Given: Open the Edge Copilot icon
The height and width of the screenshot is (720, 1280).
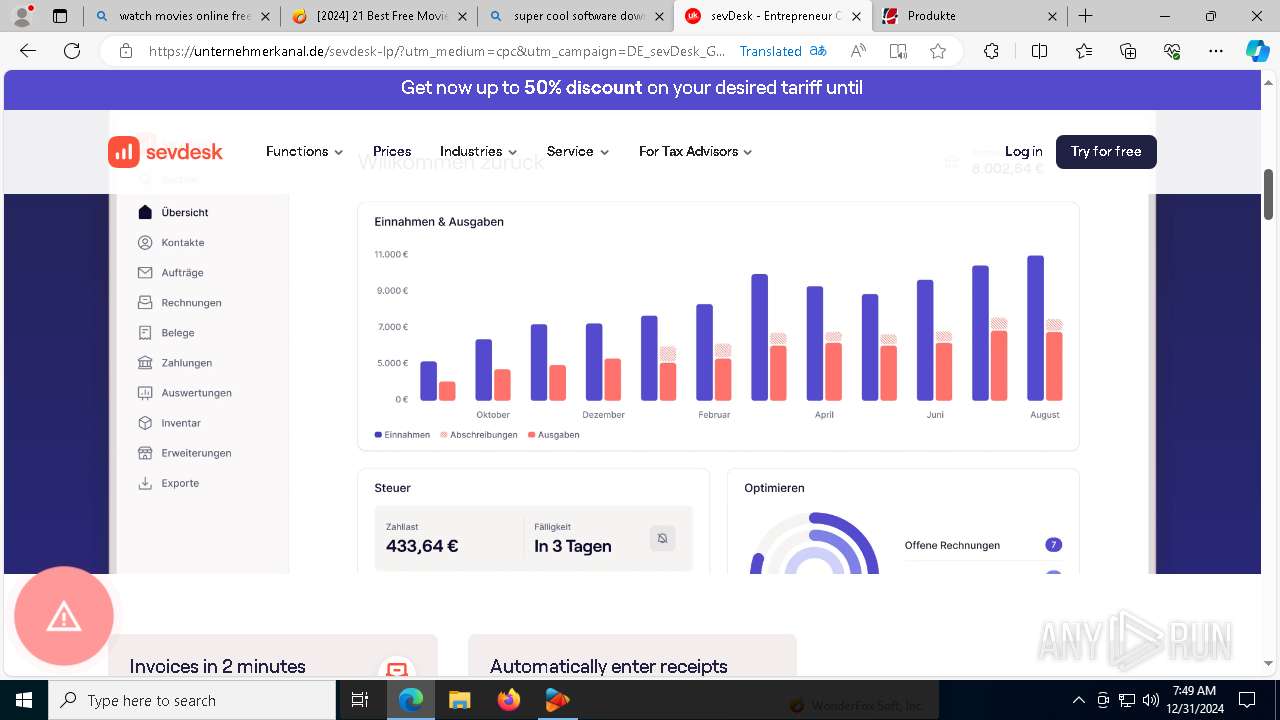Looking at the screenshot, I should [1257, 52].
